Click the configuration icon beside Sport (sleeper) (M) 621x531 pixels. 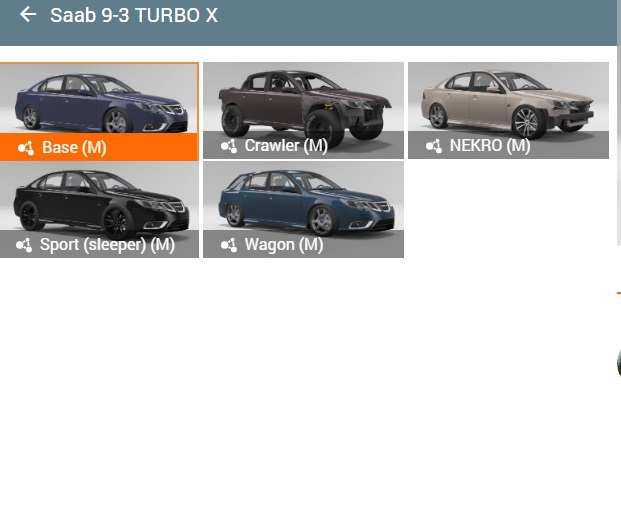click(x=24, y=245)
